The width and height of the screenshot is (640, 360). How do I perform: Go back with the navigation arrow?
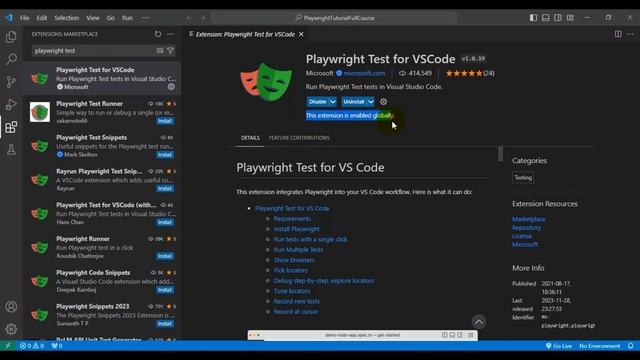pyautogui.click(x=189, y=18)
